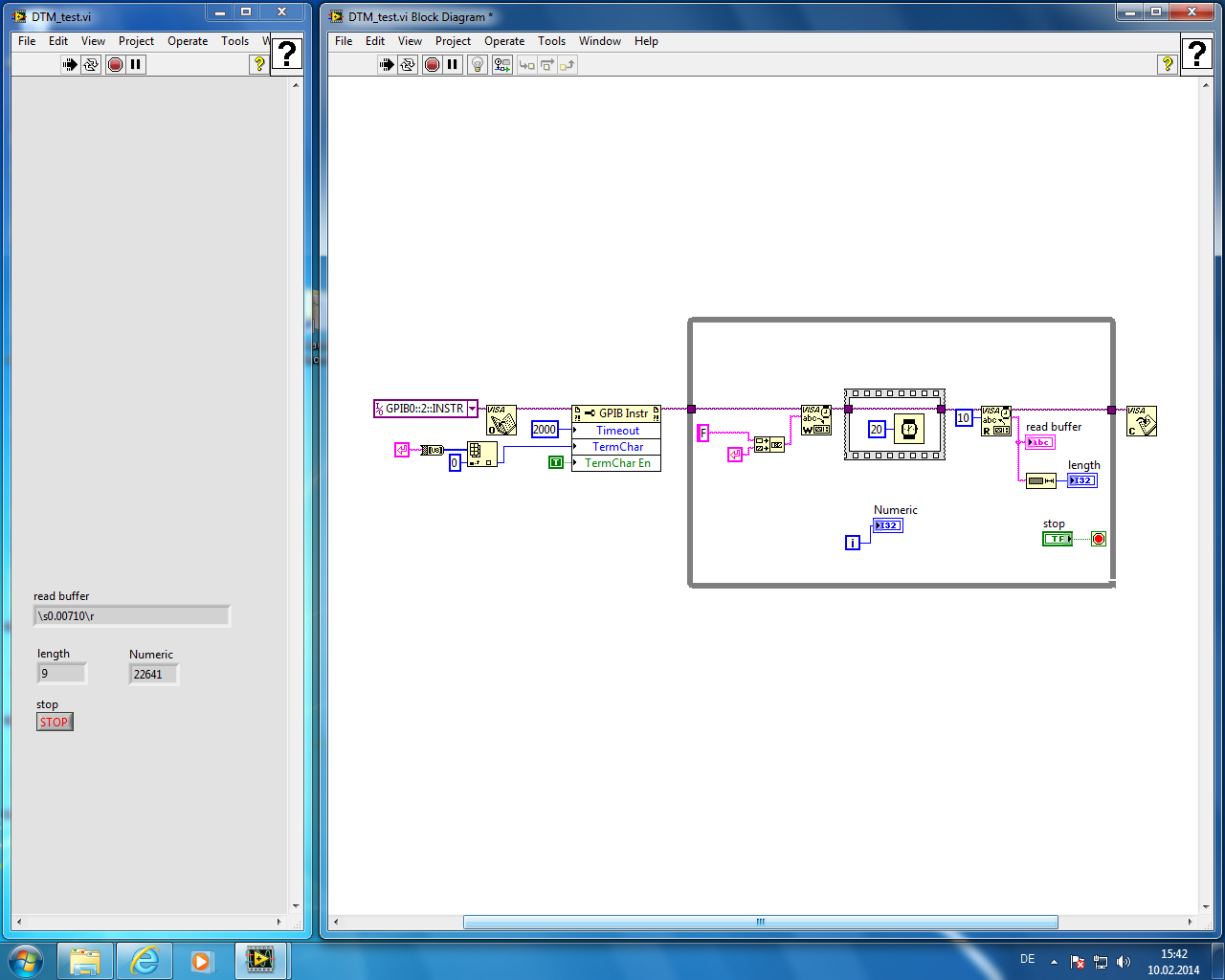The width and height of the screenshot is (1225, 980).
Task: Click the large context help icon in Block Diagram
Action: pyautogui.click(x=1196, y=54)
